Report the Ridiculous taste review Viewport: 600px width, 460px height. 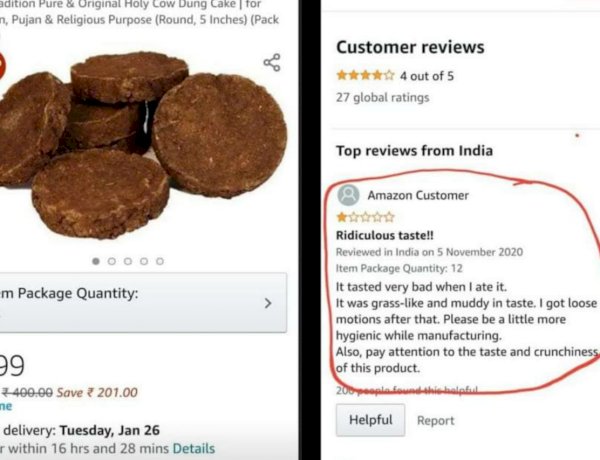click(x=435, y=420)
